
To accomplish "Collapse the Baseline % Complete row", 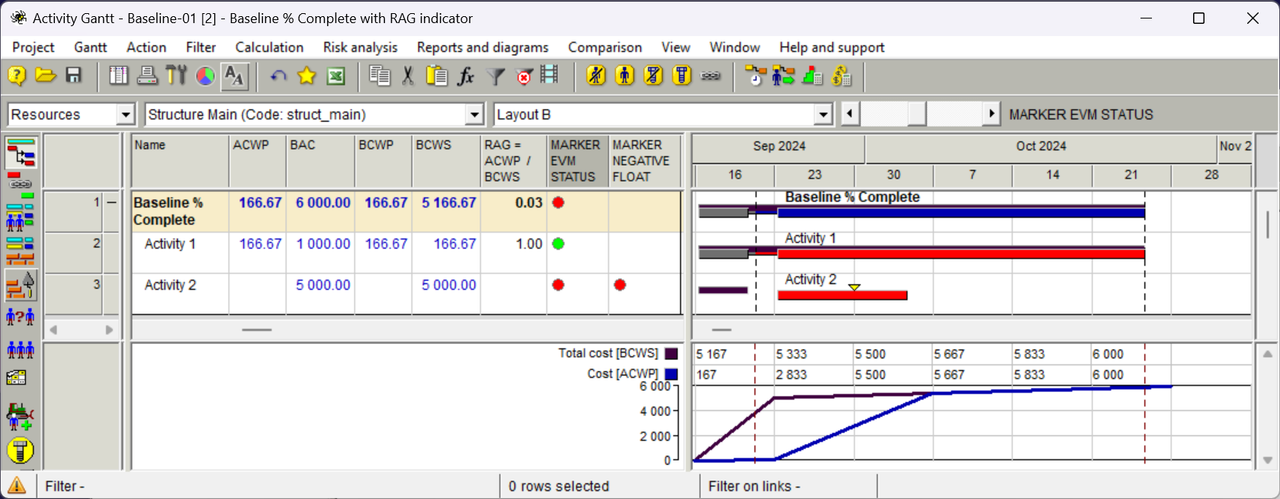I will click(112, 202).
